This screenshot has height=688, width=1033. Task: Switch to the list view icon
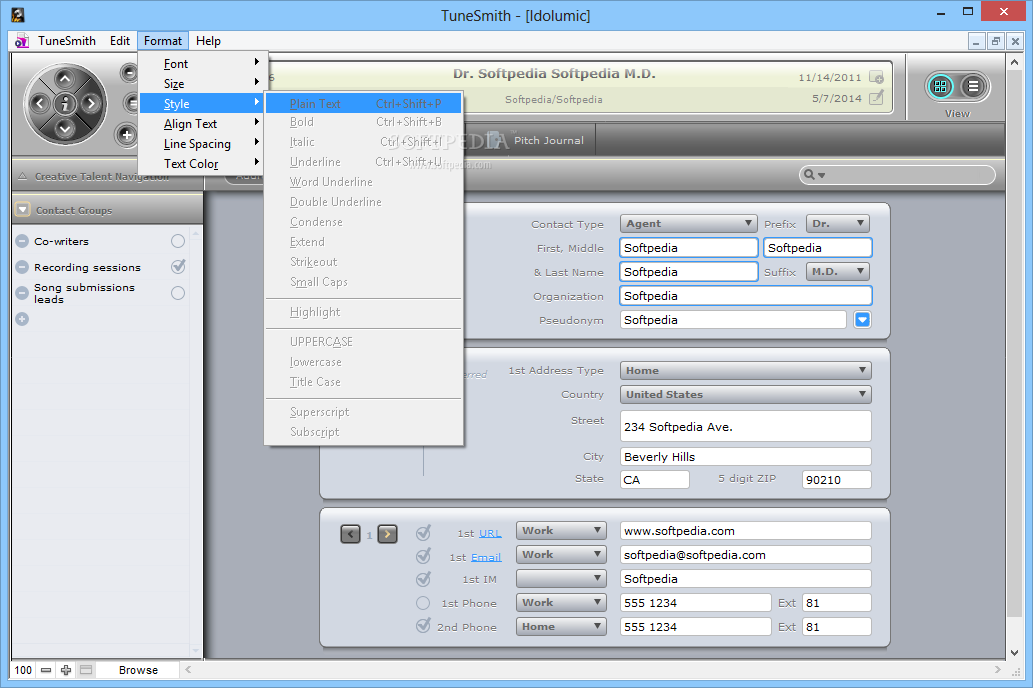[x=973, y=86]
